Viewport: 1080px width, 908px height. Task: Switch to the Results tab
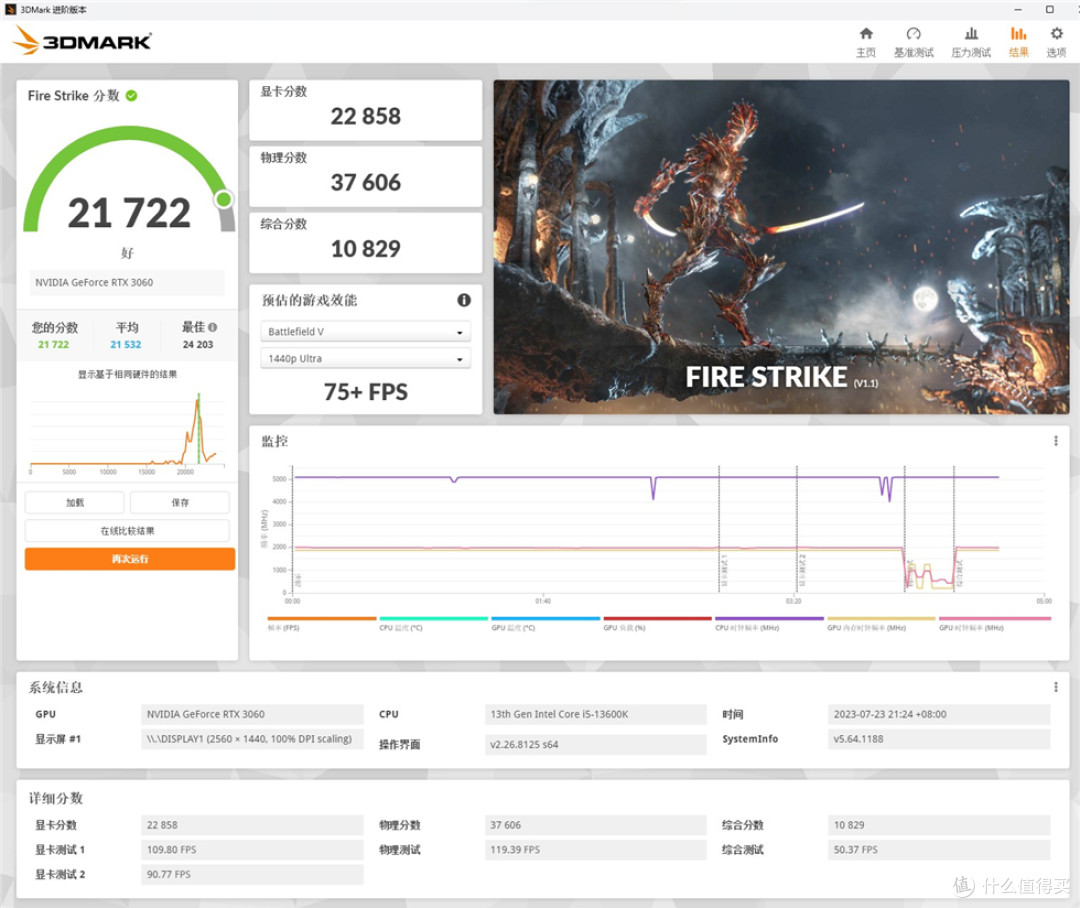pos(1018,42)
